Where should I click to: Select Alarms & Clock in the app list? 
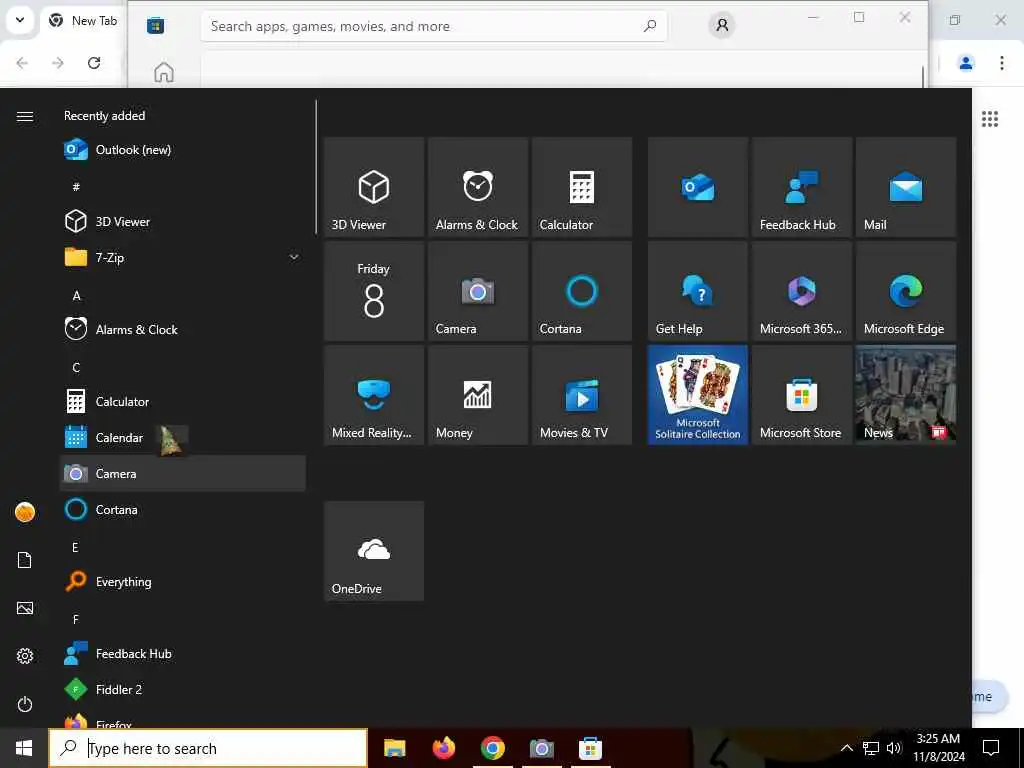(183, 329)
